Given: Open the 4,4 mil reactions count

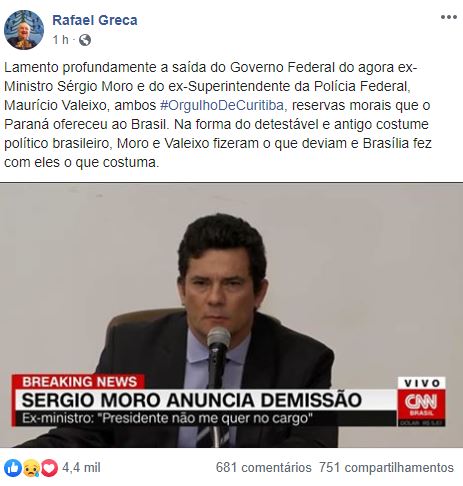Looking at the screenshot, I should [x=81, y=468].
